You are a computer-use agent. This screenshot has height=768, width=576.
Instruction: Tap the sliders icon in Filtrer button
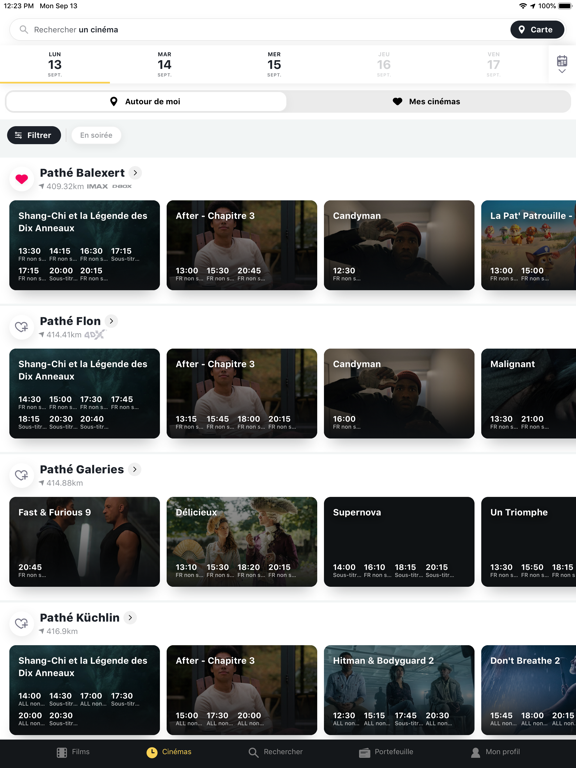(19, 135)
